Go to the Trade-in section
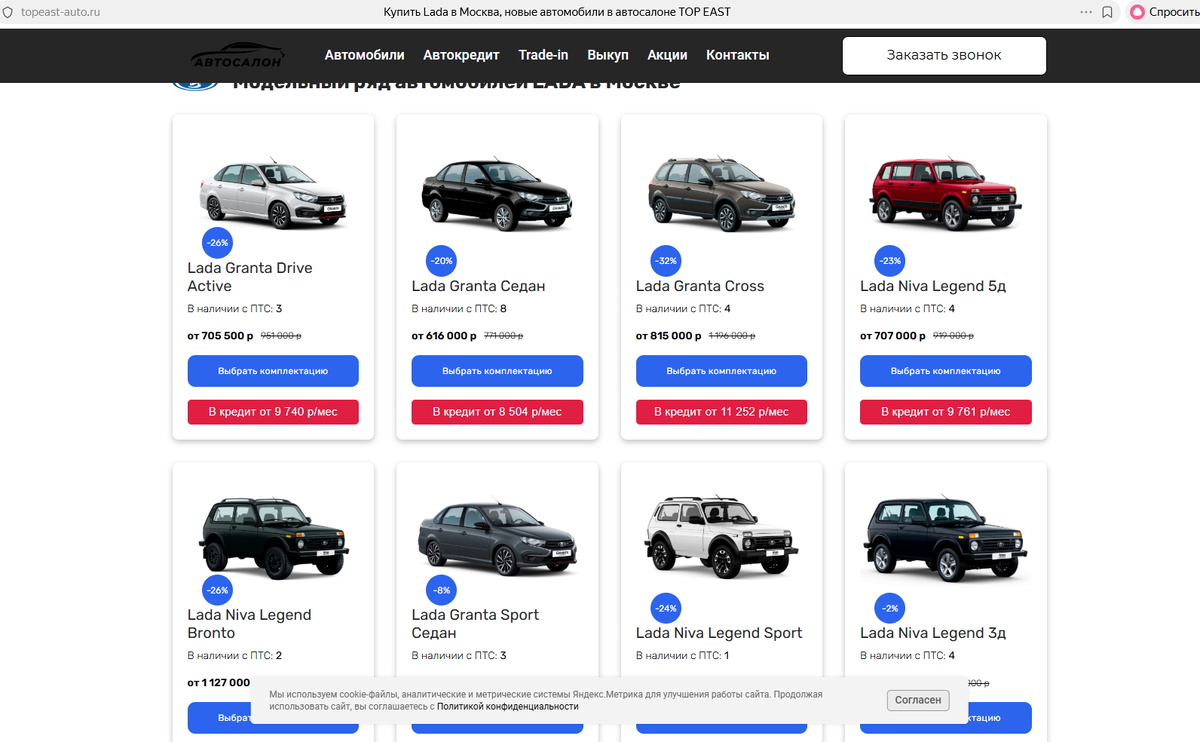 543,55
